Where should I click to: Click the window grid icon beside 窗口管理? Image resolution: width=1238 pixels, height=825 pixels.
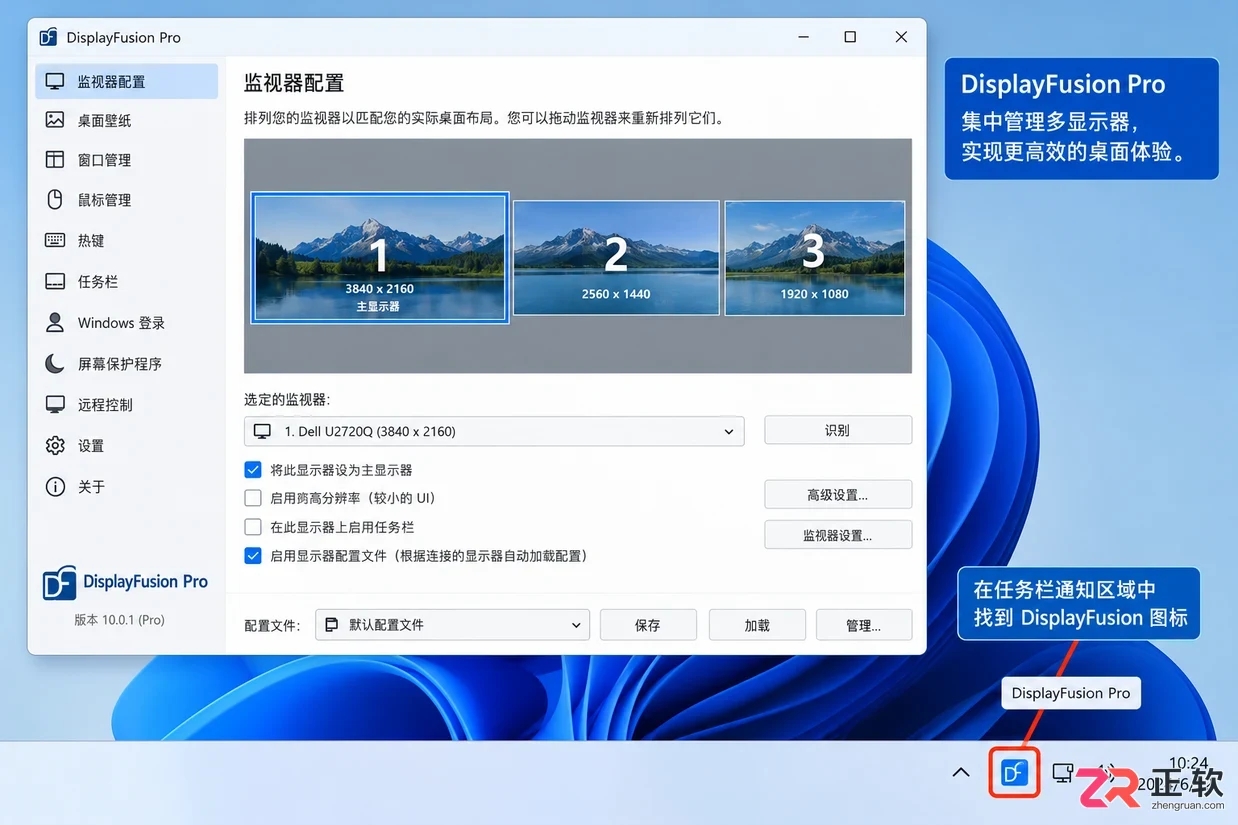[55, 160]
